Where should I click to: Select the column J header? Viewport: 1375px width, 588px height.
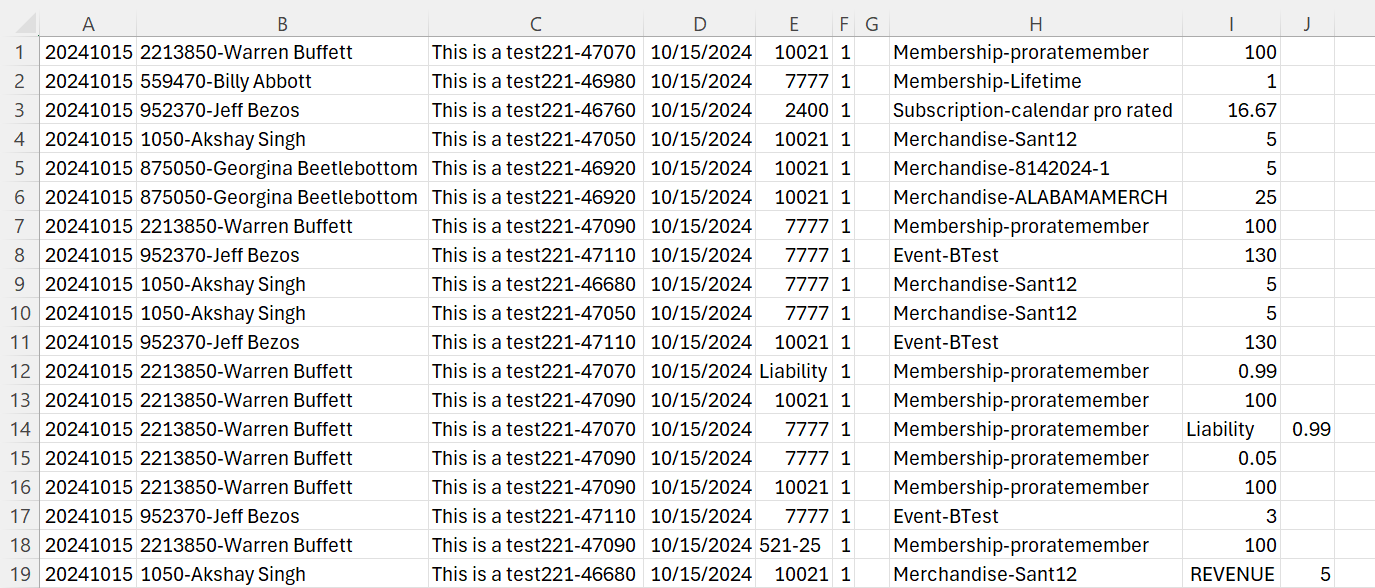[1308, 24]
